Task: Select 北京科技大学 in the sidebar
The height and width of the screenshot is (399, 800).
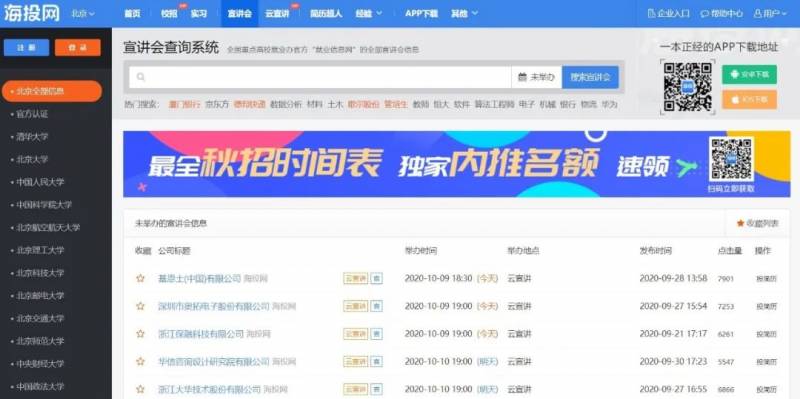Action: point(40,273)
